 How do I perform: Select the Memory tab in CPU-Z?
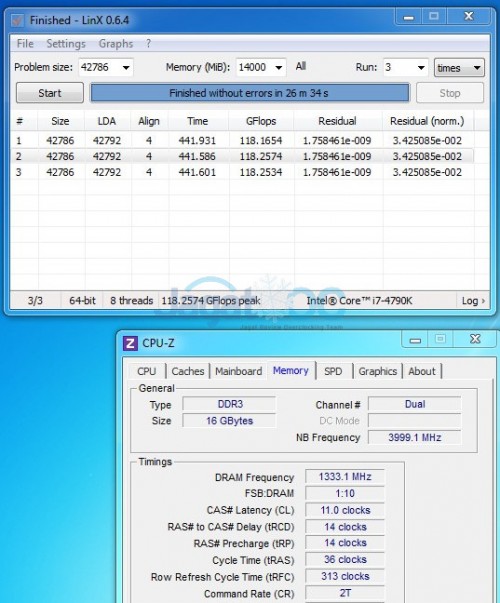pyautogui.click(x=291, y=370)
